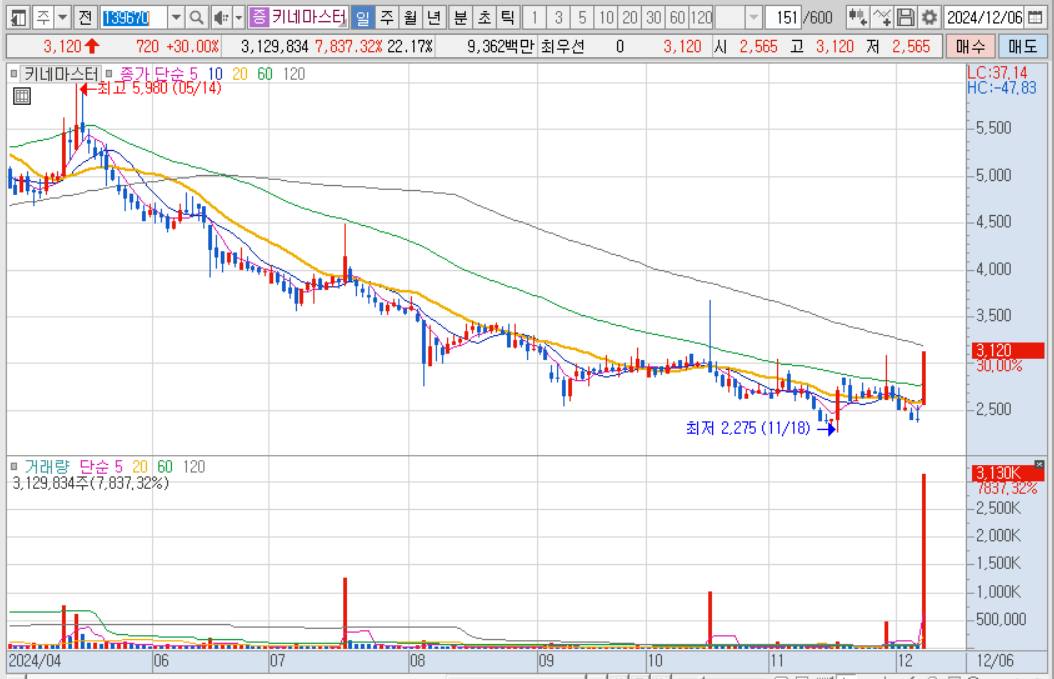The height and width of the screenshot is (679, 1054).
Task: Click the red 3,120 price axis tag
Action: (x=1008, y=350)
